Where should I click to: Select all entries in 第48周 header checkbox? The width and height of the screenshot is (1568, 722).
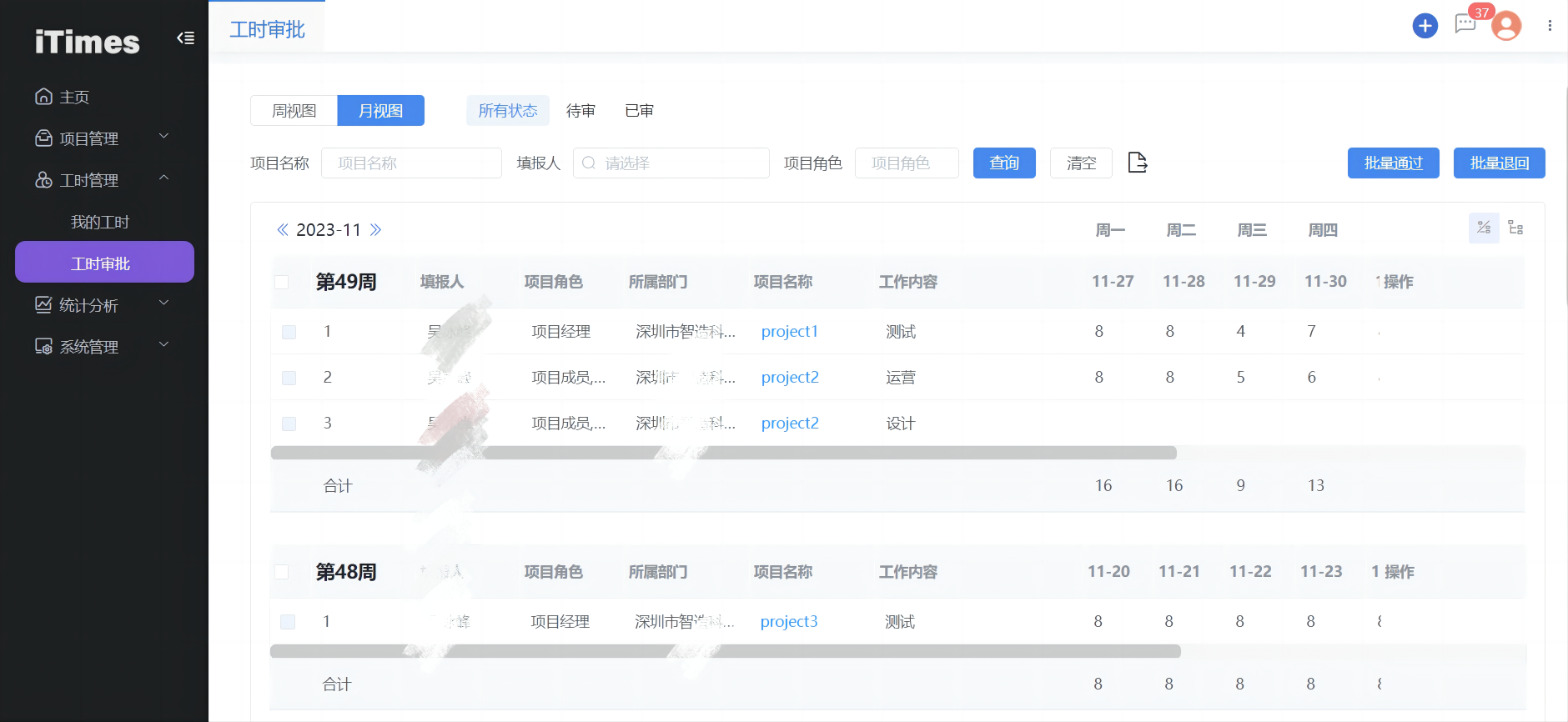pyautogui.click(x=282, y=572)
